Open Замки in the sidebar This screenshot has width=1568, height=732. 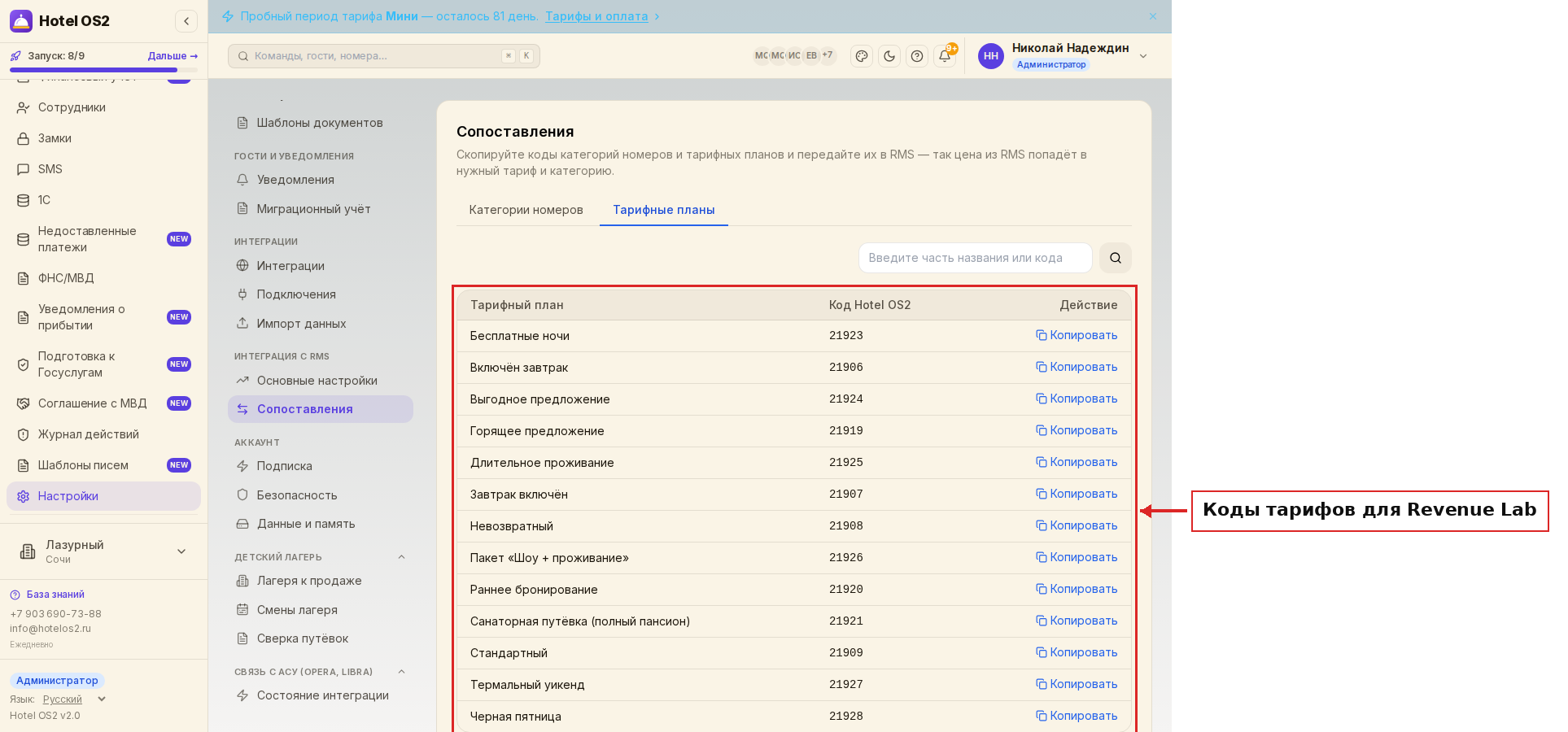pyautogui.click(x=103, y=138)
